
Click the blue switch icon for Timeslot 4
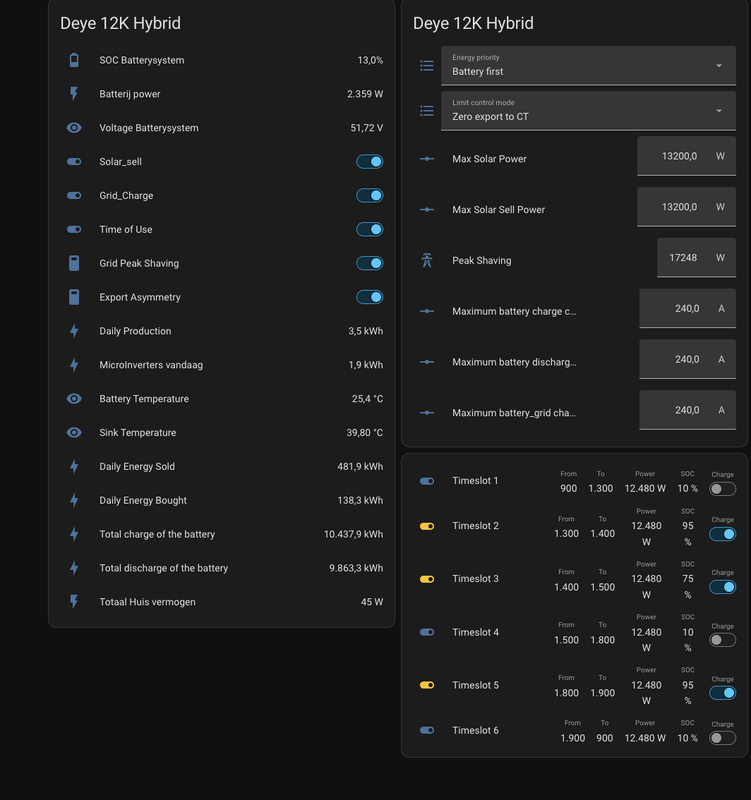pos(427,632)
